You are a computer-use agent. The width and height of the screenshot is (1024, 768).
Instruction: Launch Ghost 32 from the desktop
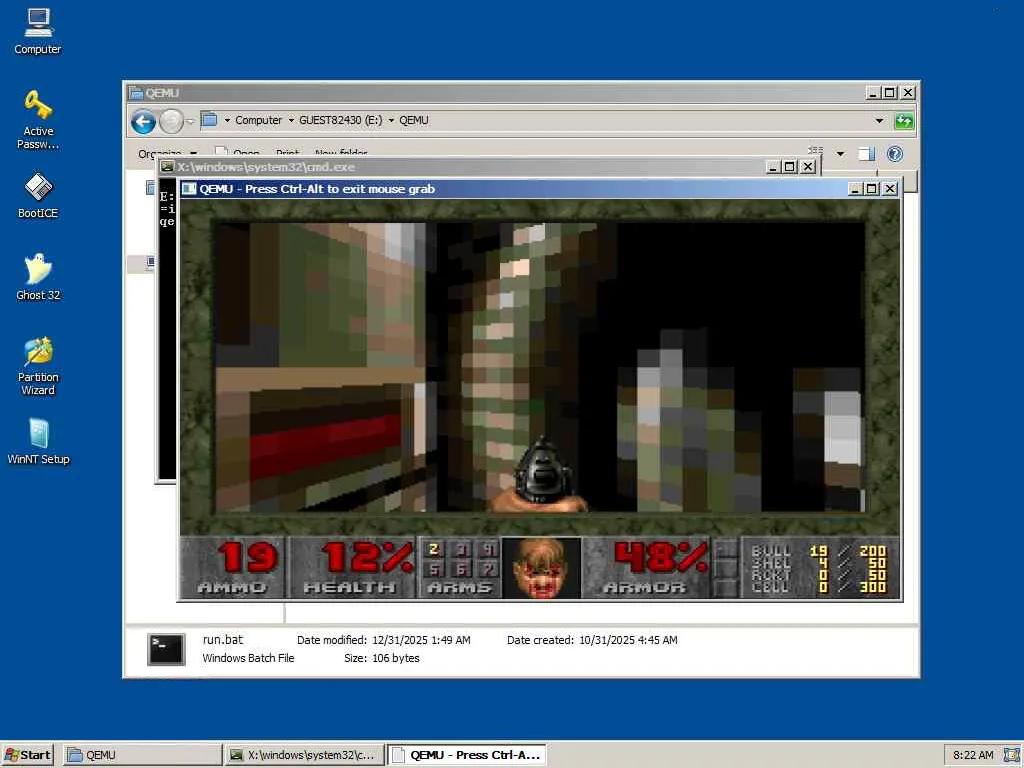(37, 277)
